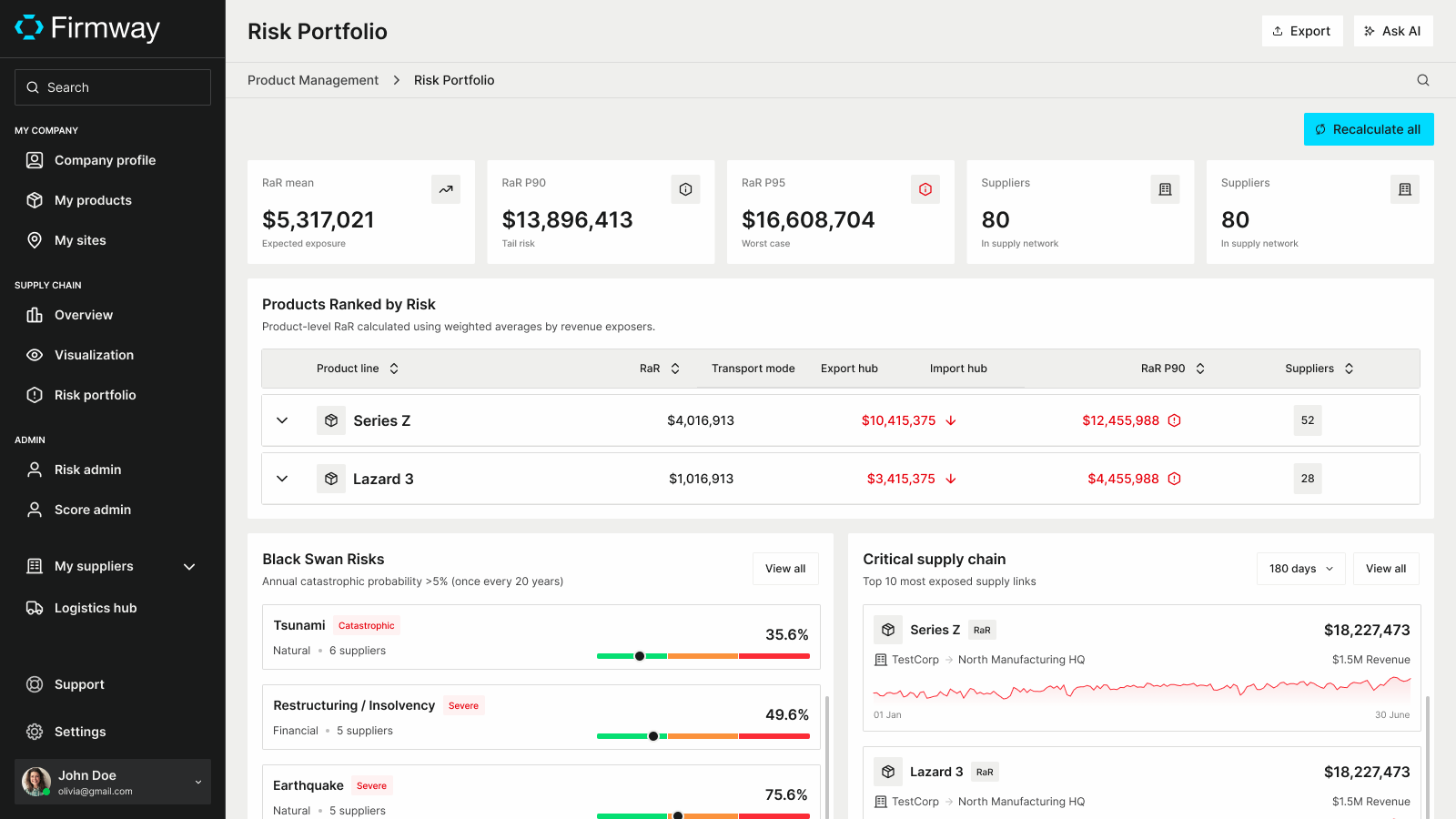Open the 180 days period dropdown

tap(1300, 569)
